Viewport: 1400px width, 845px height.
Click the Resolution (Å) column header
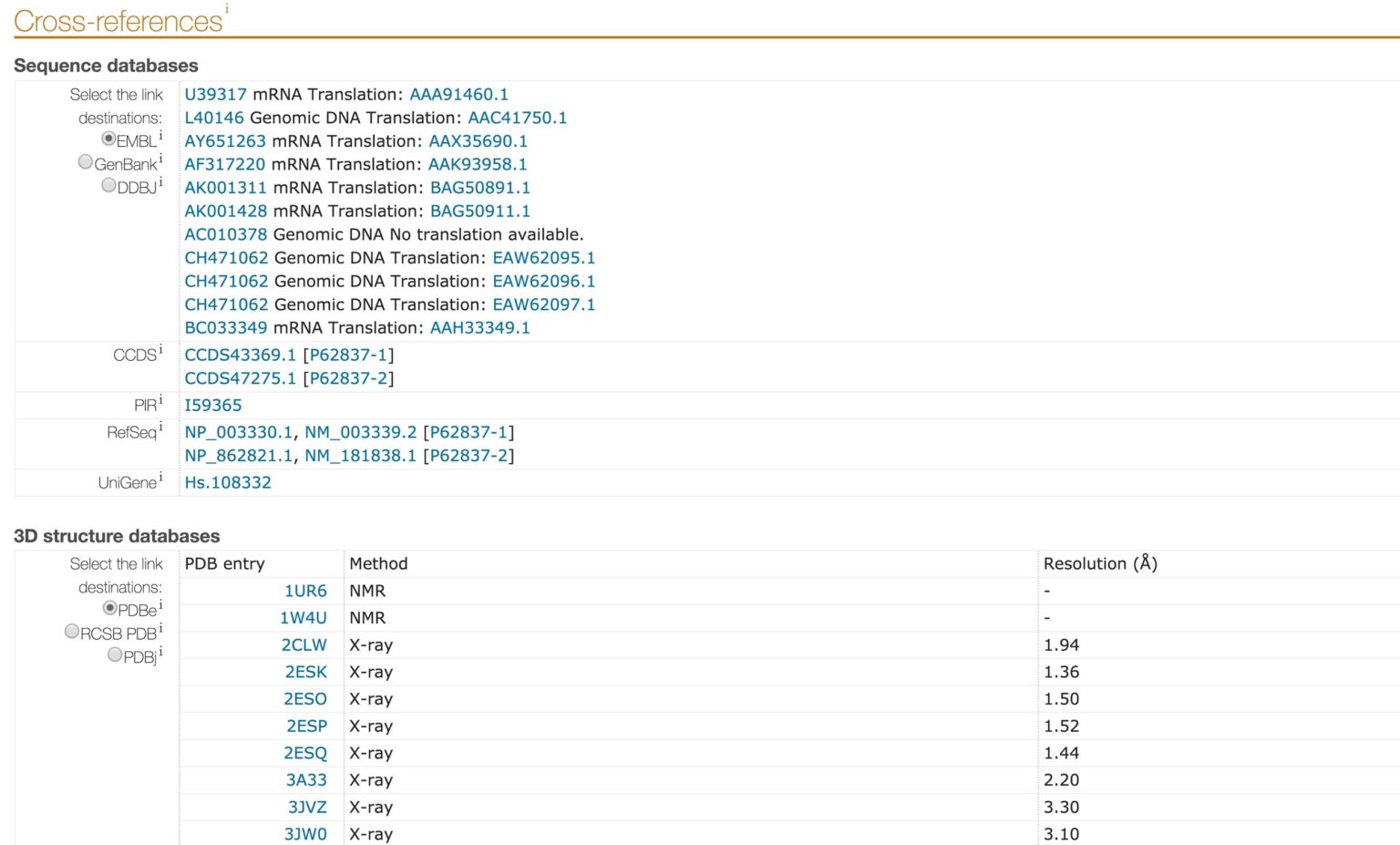point(1100,563)
